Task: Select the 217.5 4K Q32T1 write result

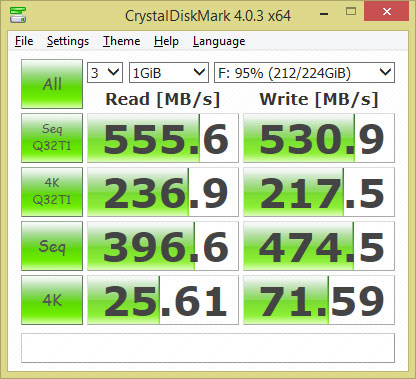Action: coord(319,192)
